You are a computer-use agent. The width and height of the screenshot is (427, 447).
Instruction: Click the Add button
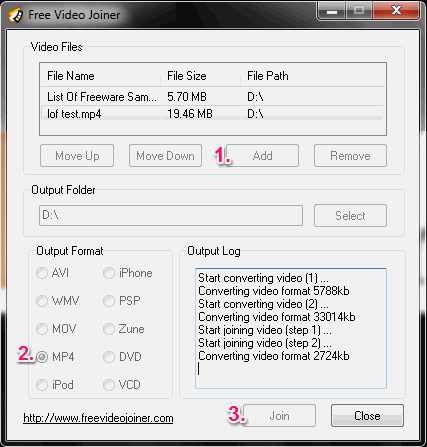[263, 156]
